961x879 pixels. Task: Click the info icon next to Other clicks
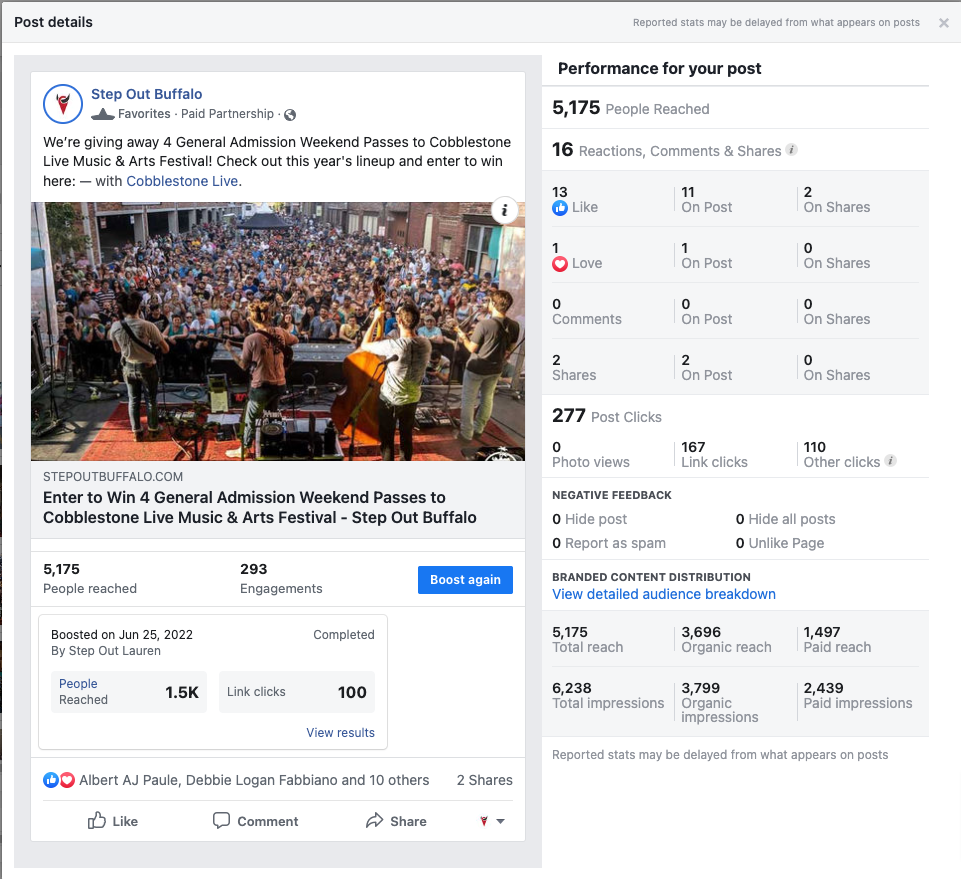[x=891, y=460]
